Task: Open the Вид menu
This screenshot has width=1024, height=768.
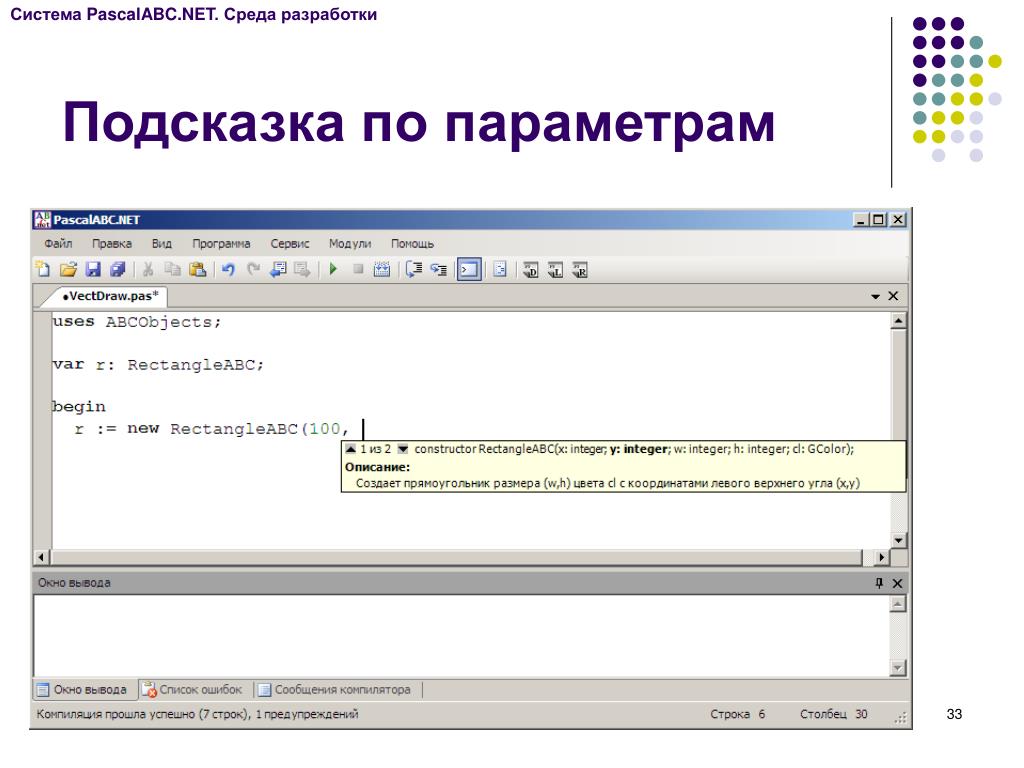Action: pyautogui.click(x=161, y=244)
